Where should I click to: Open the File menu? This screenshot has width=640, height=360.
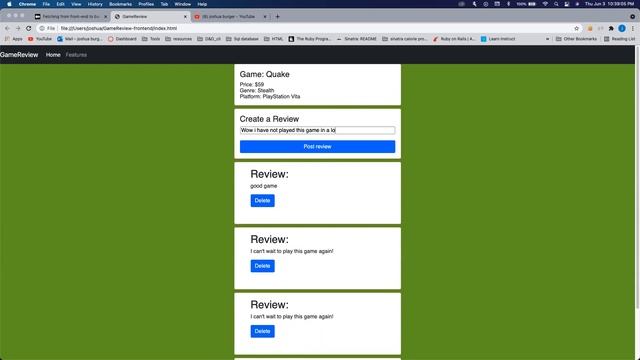46,4
